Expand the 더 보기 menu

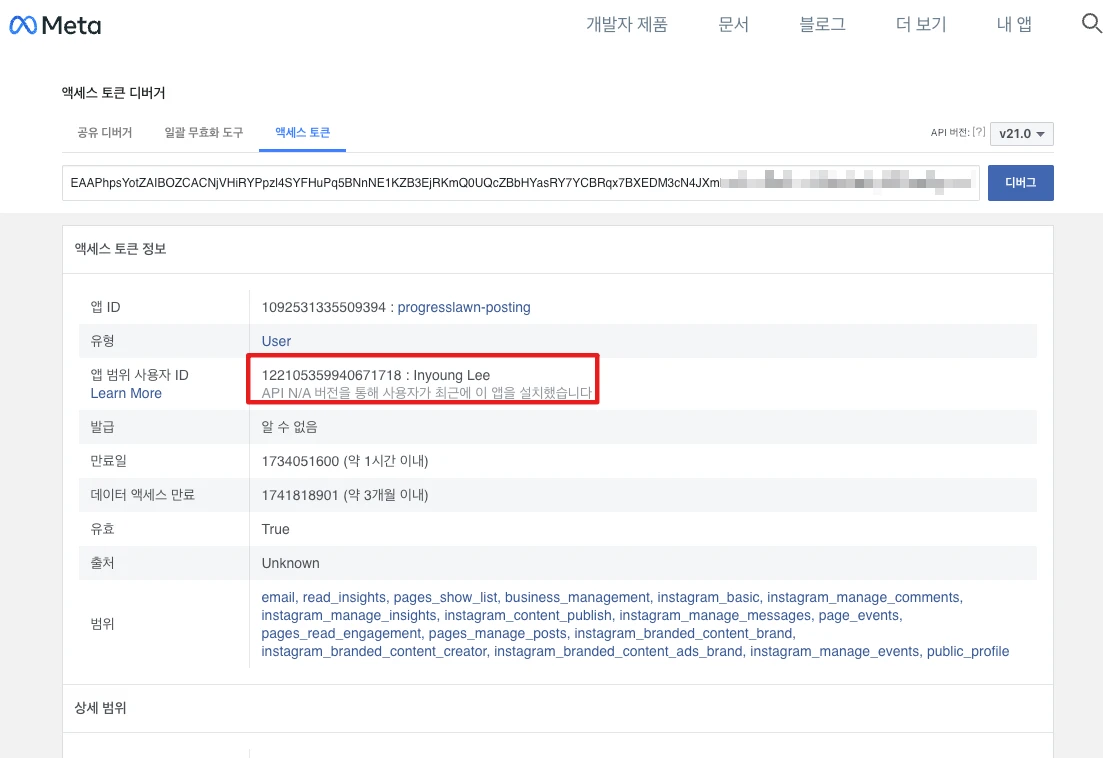(x=921, y=25)
